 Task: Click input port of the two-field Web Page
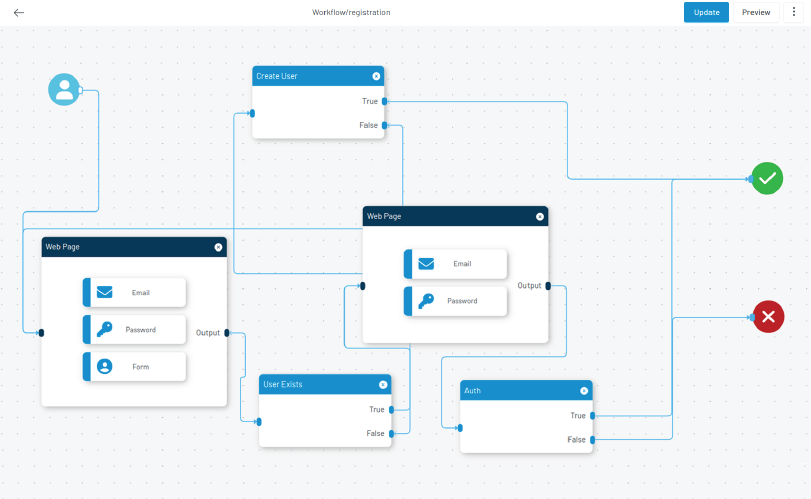click(363, 286)
